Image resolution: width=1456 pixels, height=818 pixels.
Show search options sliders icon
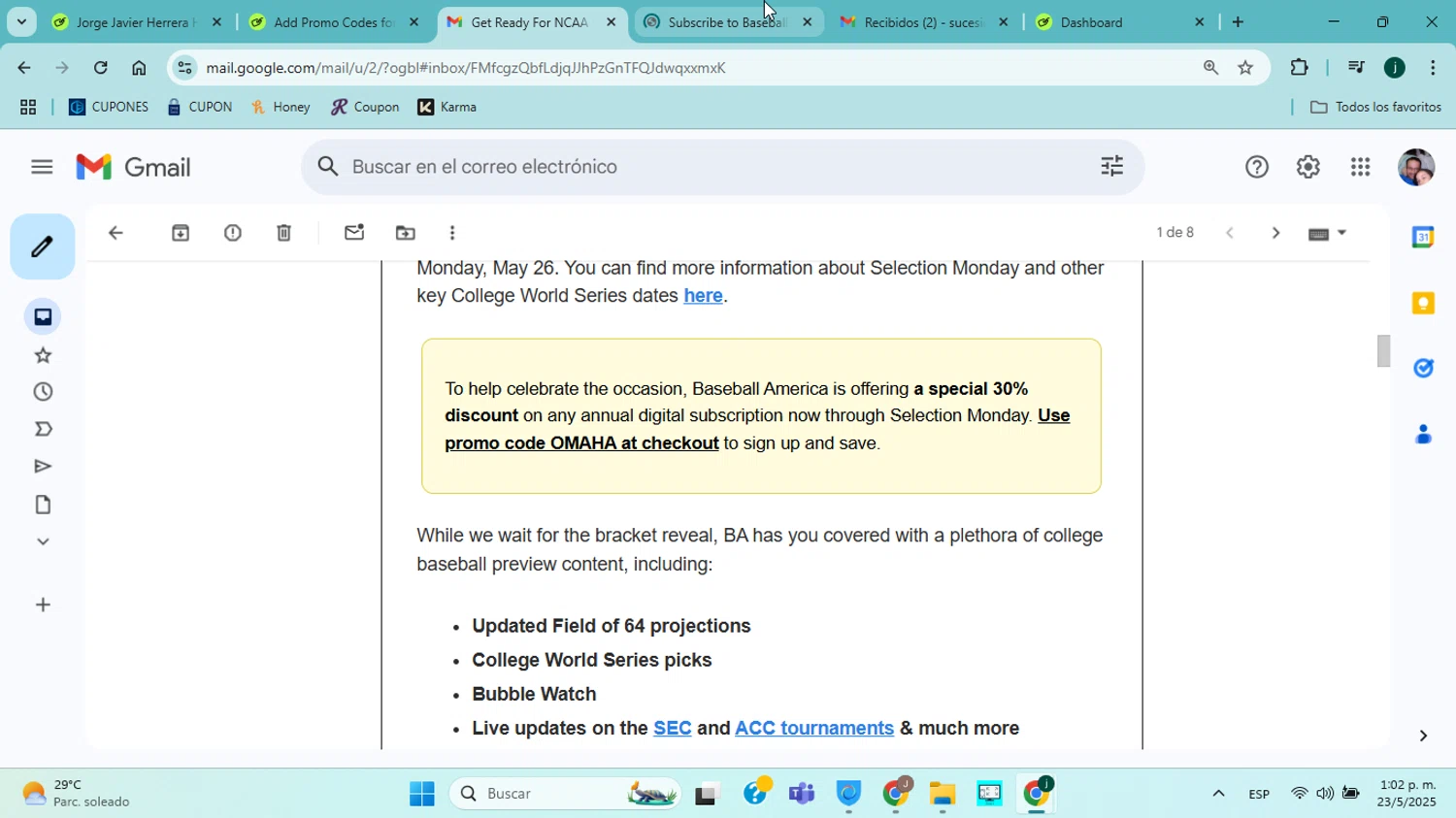[1112, 167]
